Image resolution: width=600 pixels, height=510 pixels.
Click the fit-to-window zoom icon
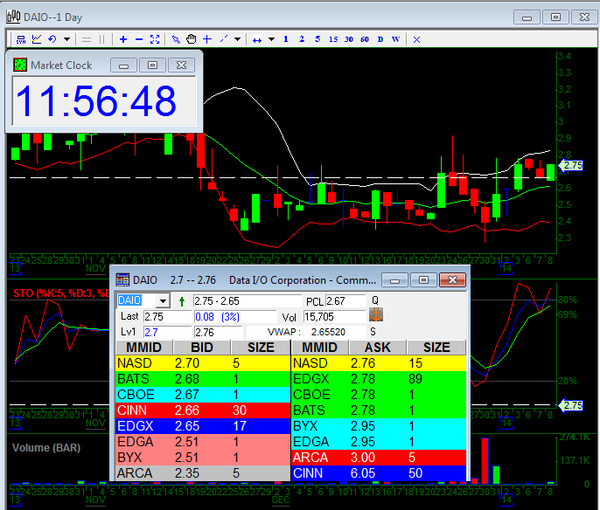[x=154, y=39]
